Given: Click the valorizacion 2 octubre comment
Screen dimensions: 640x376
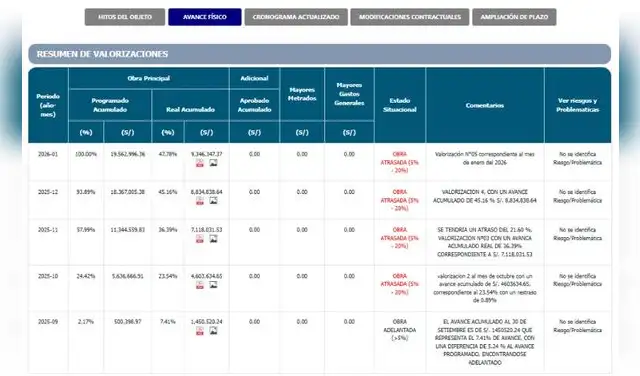Looking at the screenshot, I should [x=484, y=288].
